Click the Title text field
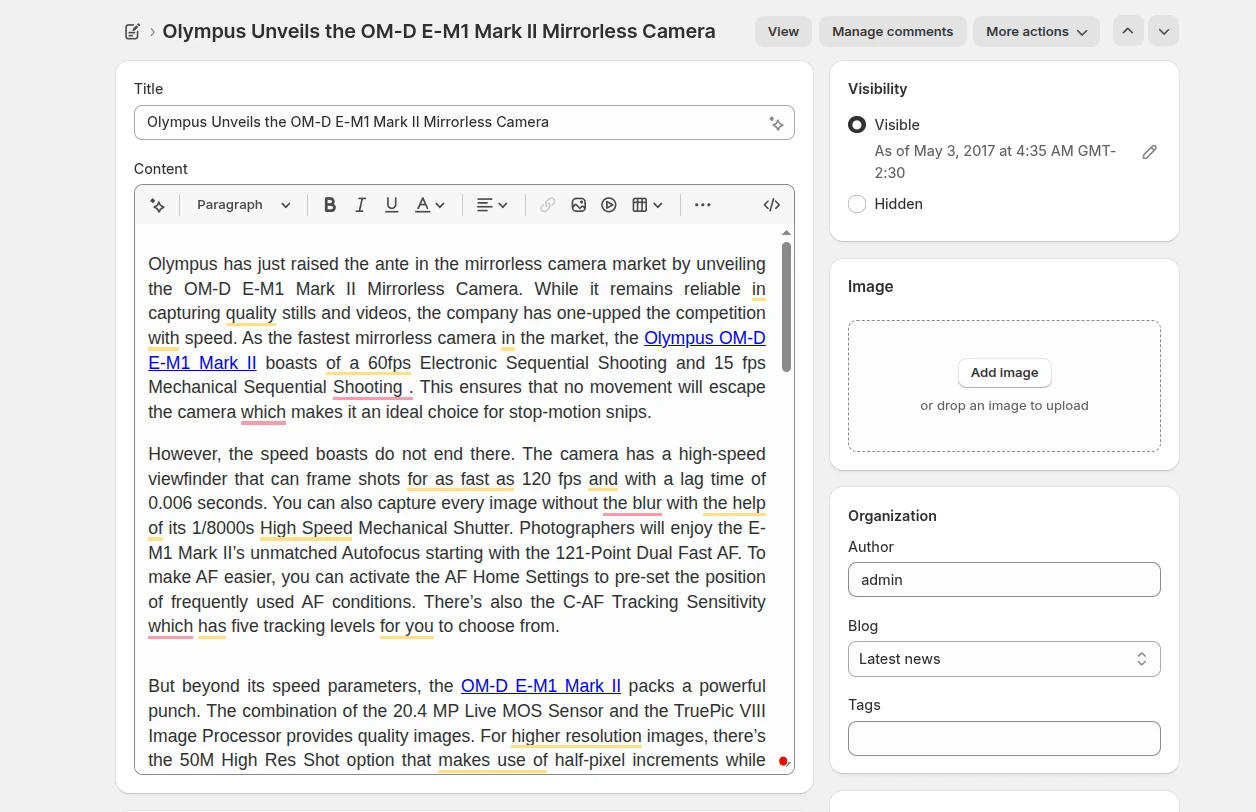 click(x=464, y=122)
